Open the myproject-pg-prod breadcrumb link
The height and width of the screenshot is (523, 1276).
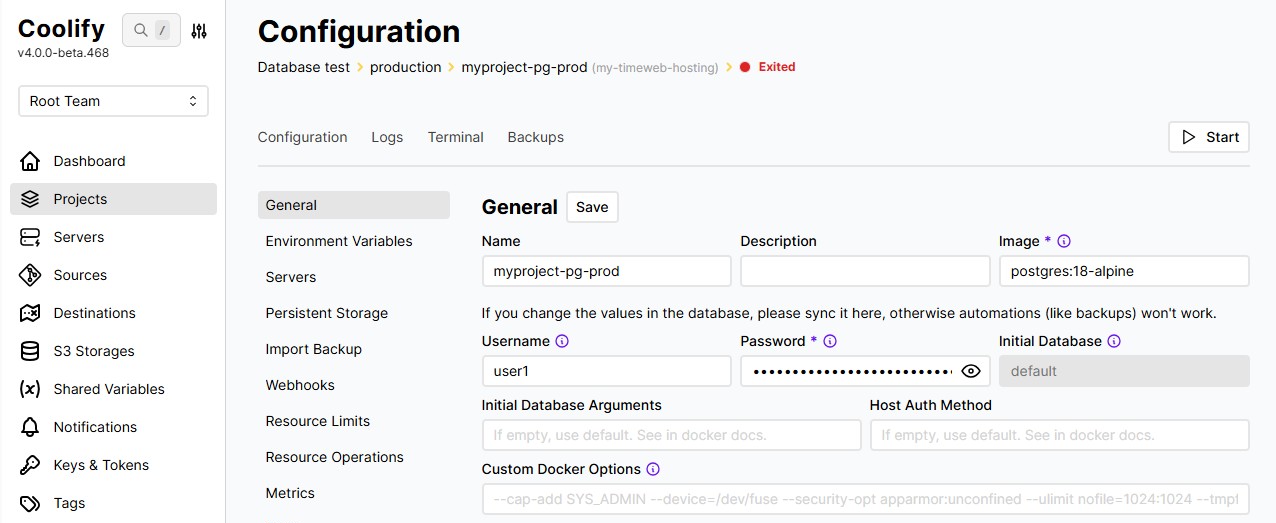click(524, 67)
